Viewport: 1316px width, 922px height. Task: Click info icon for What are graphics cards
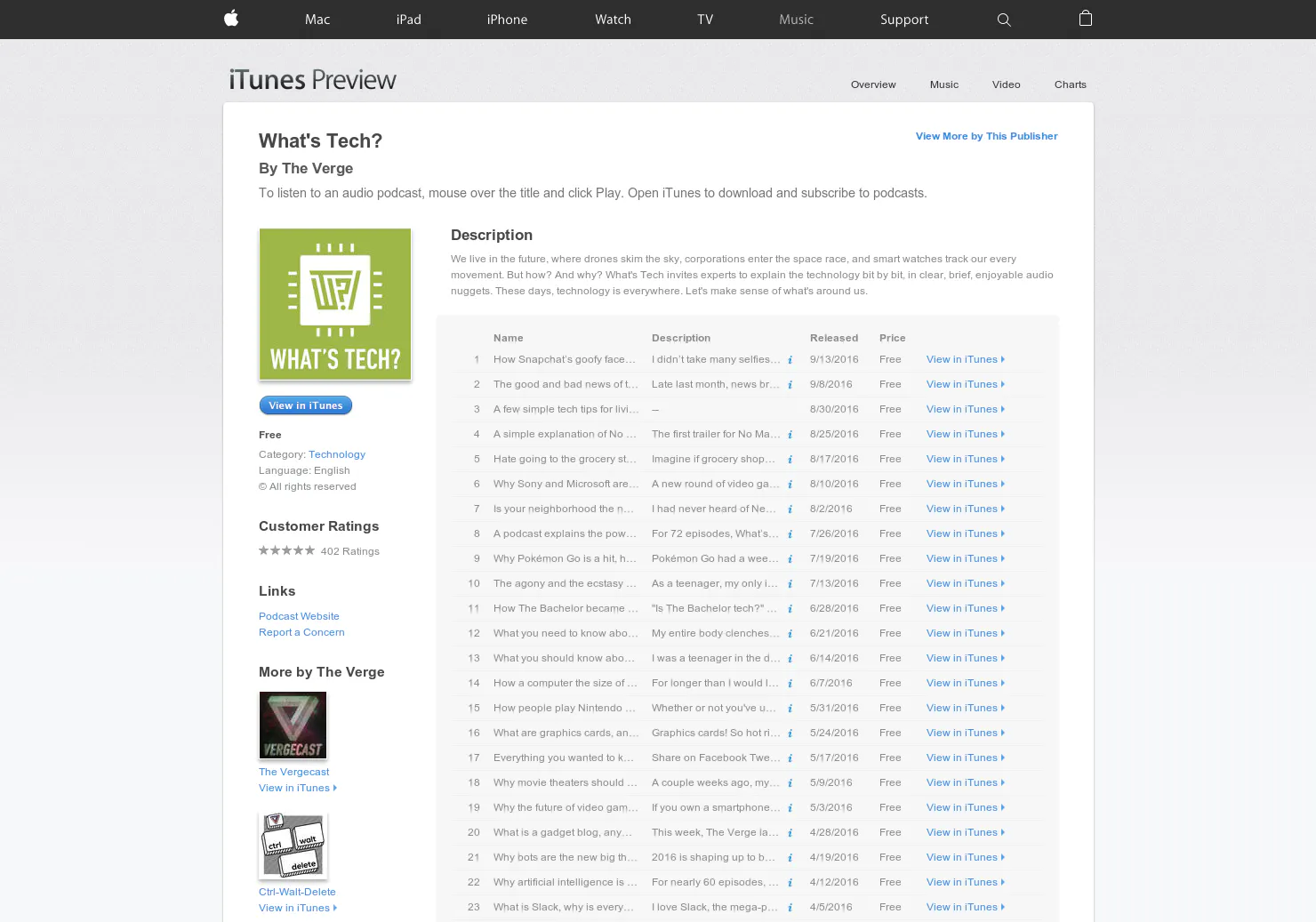click(790, 734)
